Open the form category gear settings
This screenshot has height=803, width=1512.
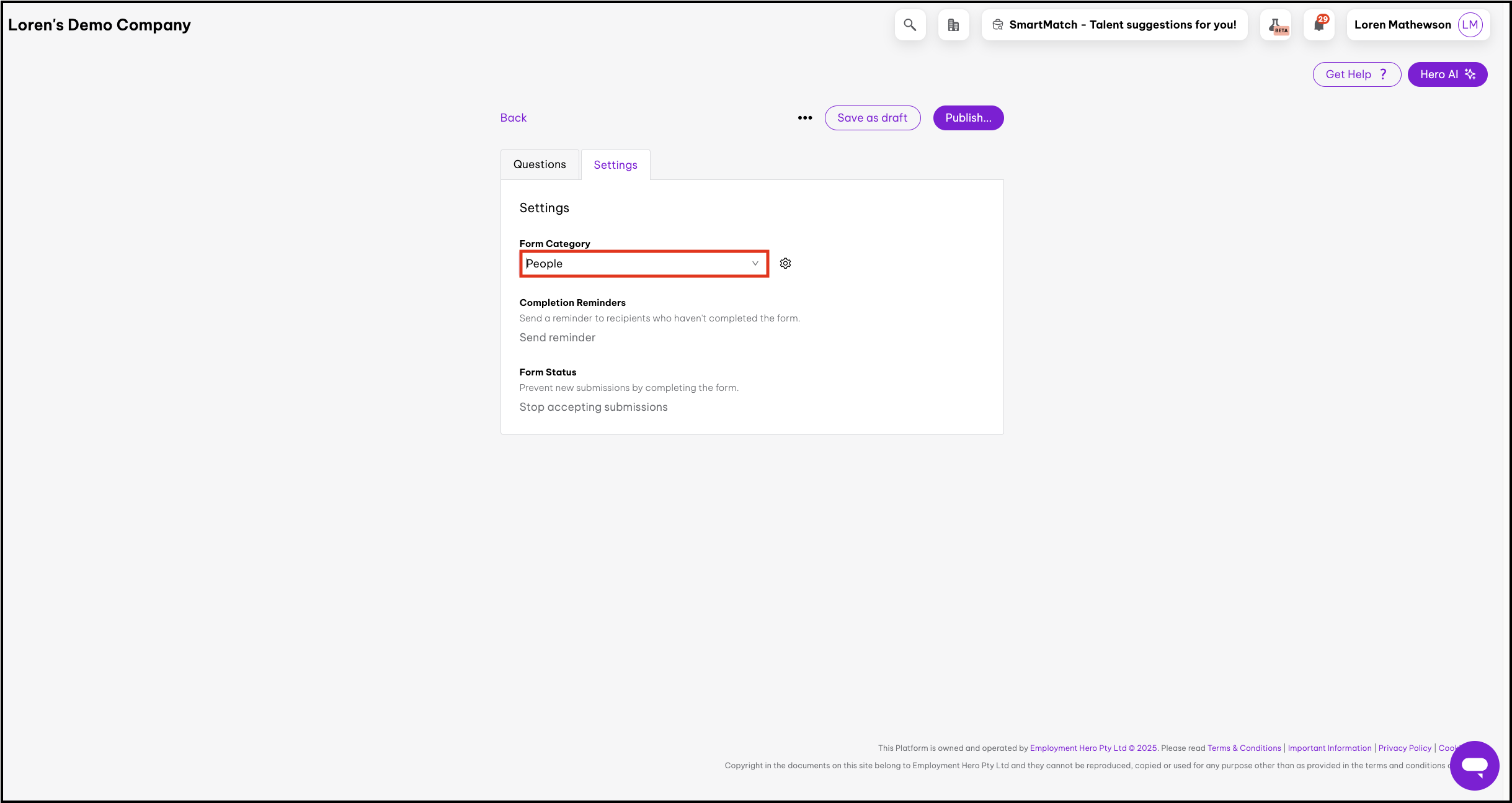785,263
